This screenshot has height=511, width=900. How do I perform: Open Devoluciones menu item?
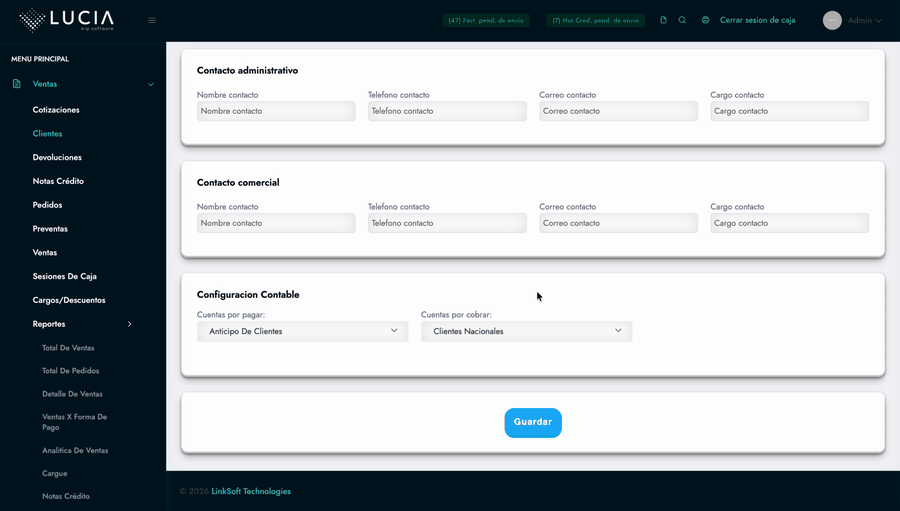pos(57,157)
